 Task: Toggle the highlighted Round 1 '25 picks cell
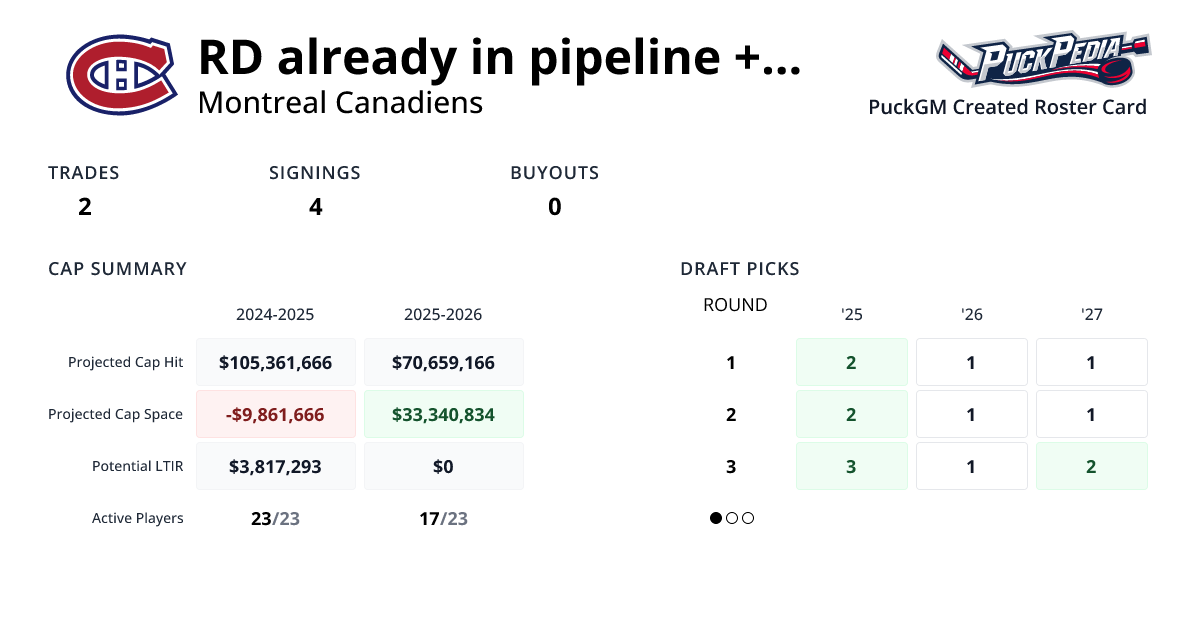(851, 362)
